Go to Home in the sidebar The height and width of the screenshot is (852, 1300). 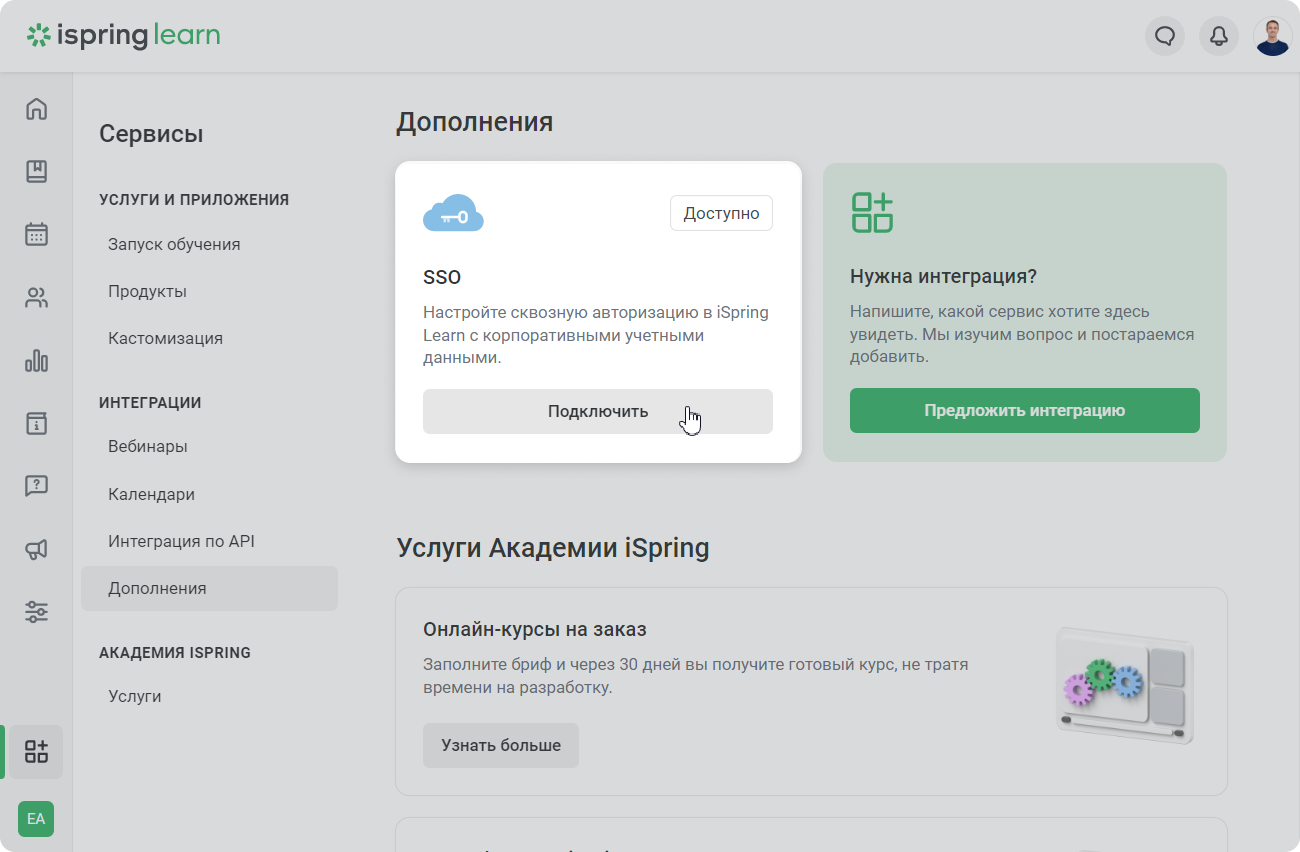37,109
